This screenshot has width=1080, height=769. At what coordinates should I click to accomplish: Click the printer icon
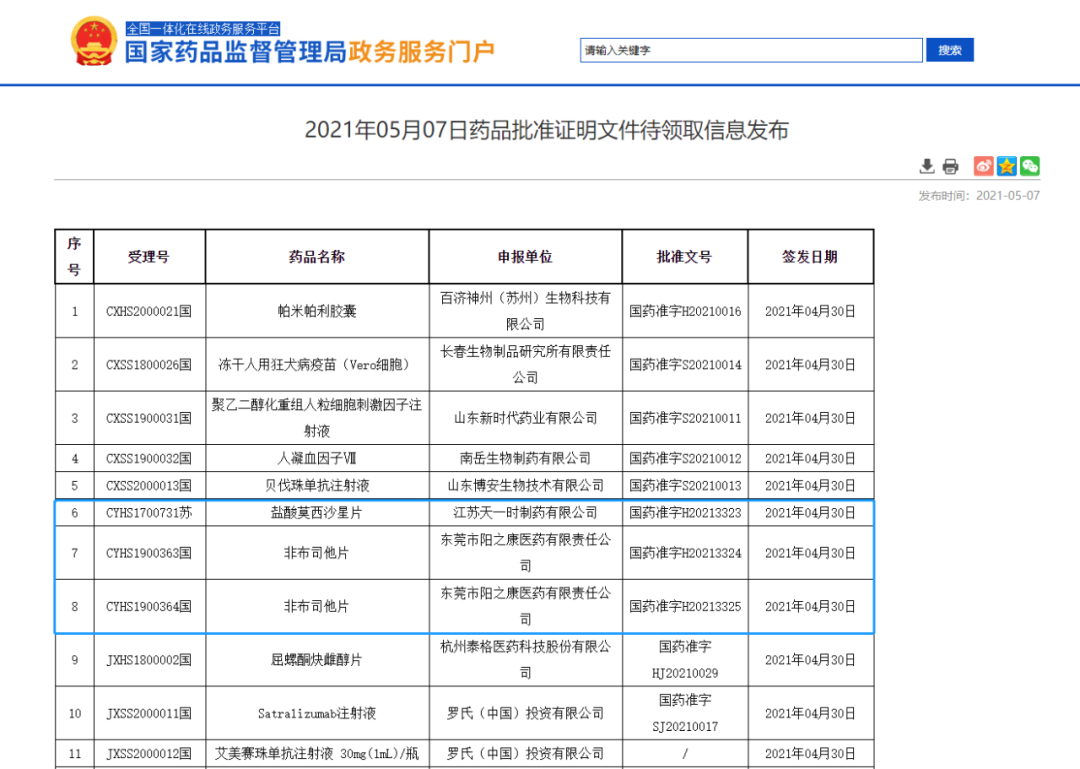tap(950, 166)
